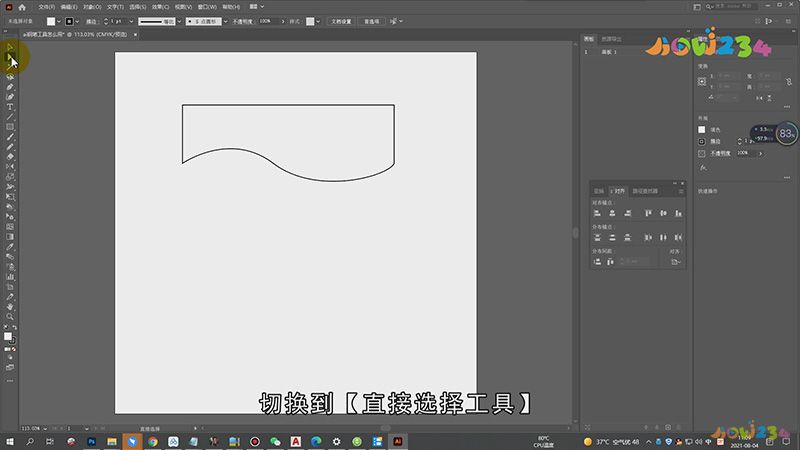The height and width of the screenshot is (450, 800).
Task: Select the Direct Selection tool
Action: pyautogui.click(x=10, y=57)
